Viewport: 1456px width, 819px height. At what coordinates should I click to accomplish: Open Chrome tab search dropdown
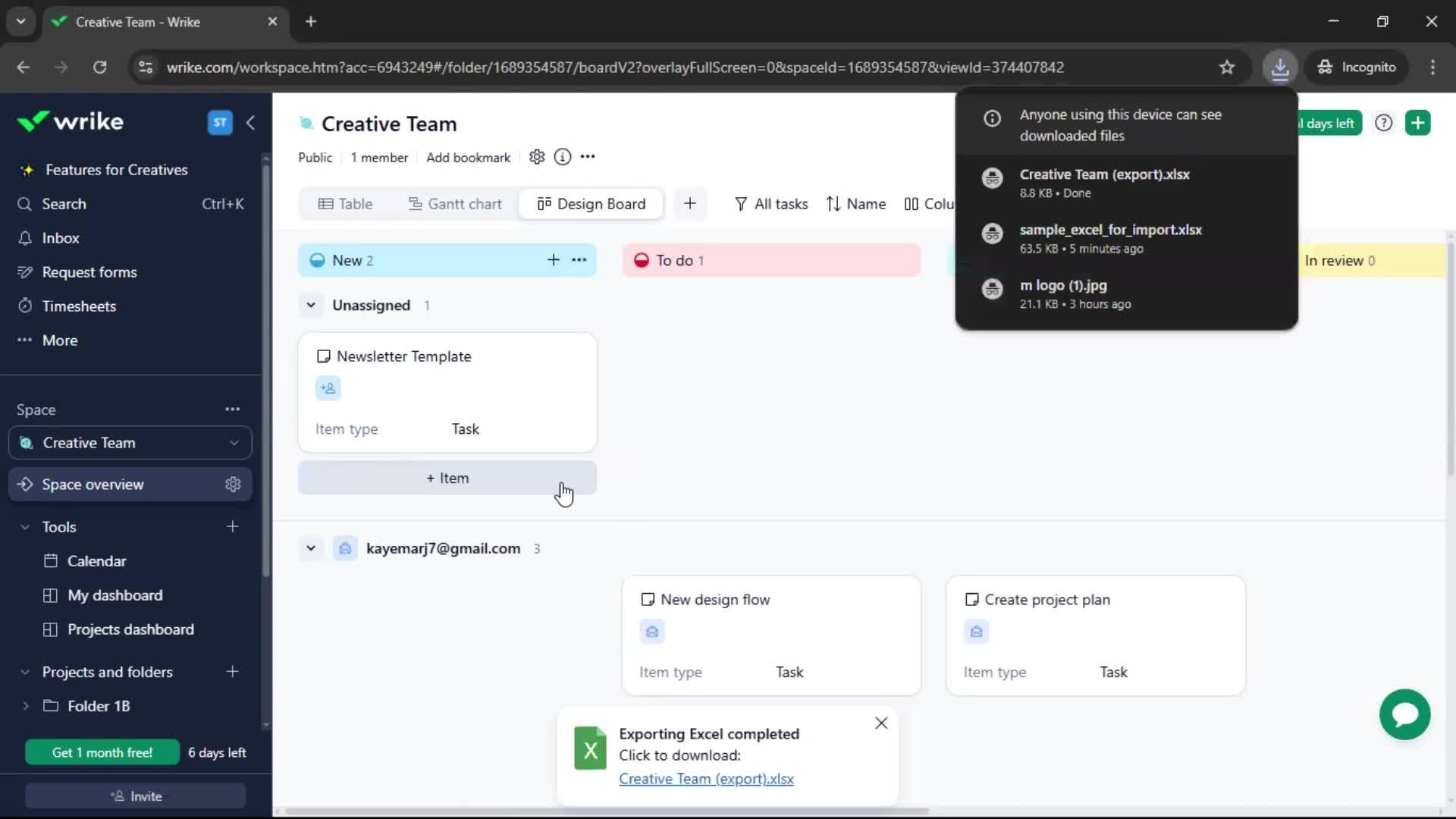tap(21, 22)
